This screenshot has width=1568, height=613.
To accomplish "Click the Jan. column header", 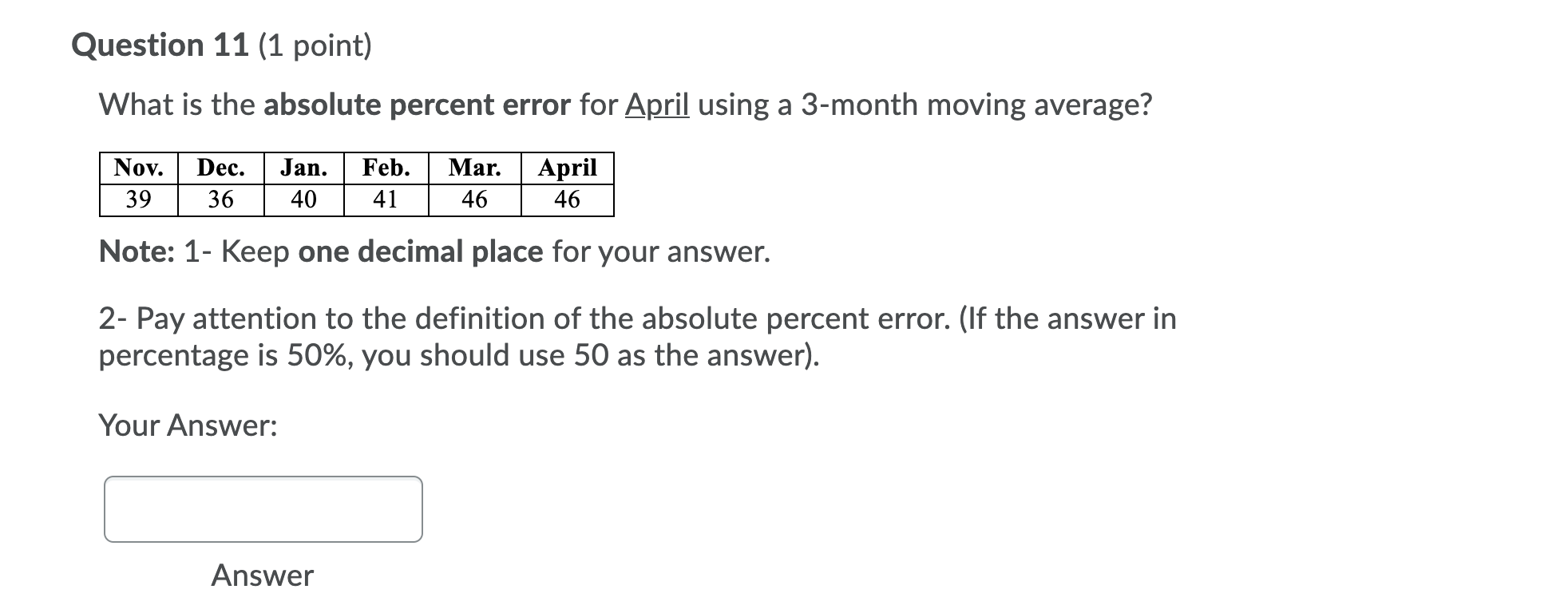I will coord(303,168).
